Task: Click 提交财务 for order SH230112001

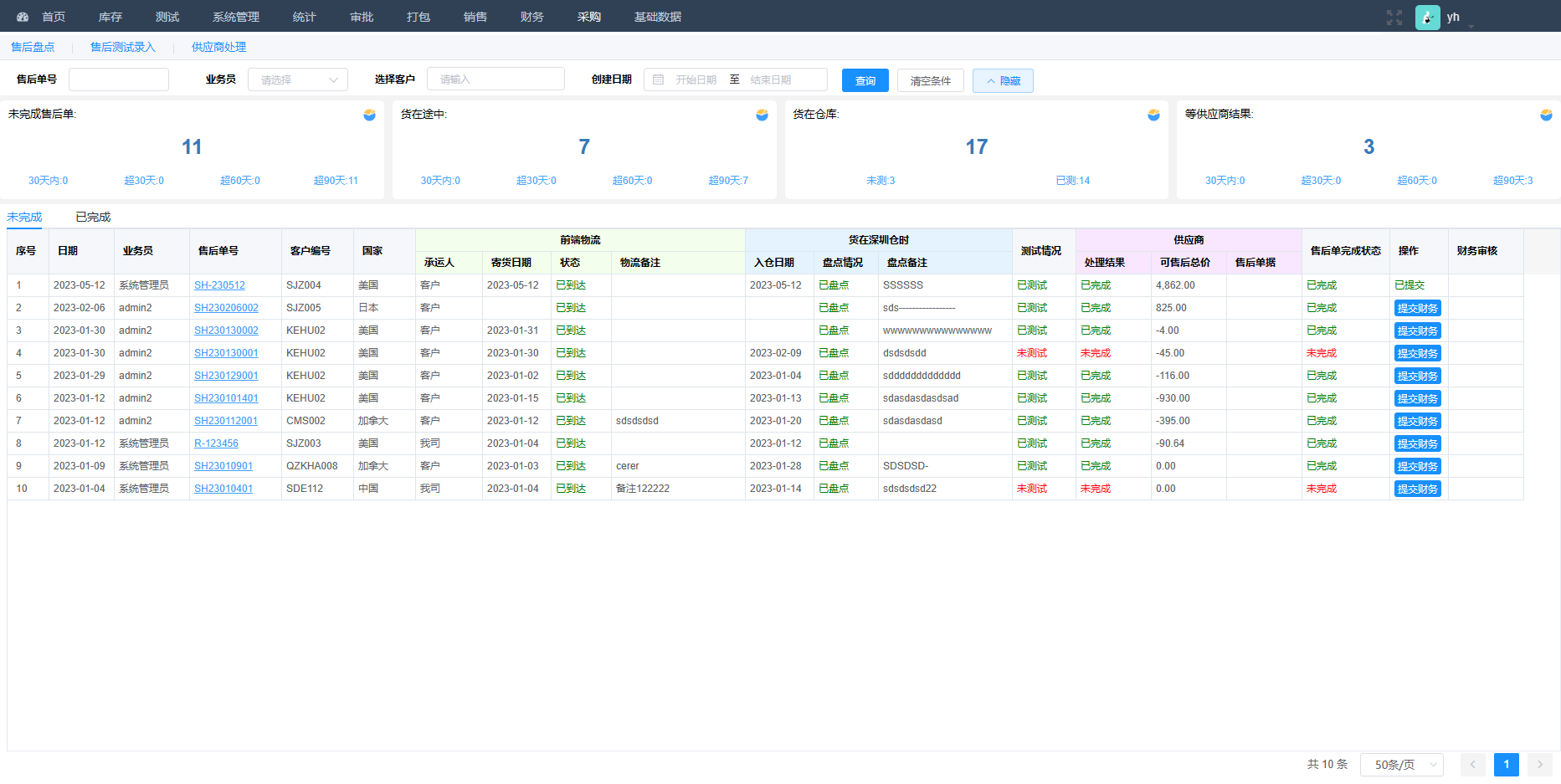Action: point(1417,421)
